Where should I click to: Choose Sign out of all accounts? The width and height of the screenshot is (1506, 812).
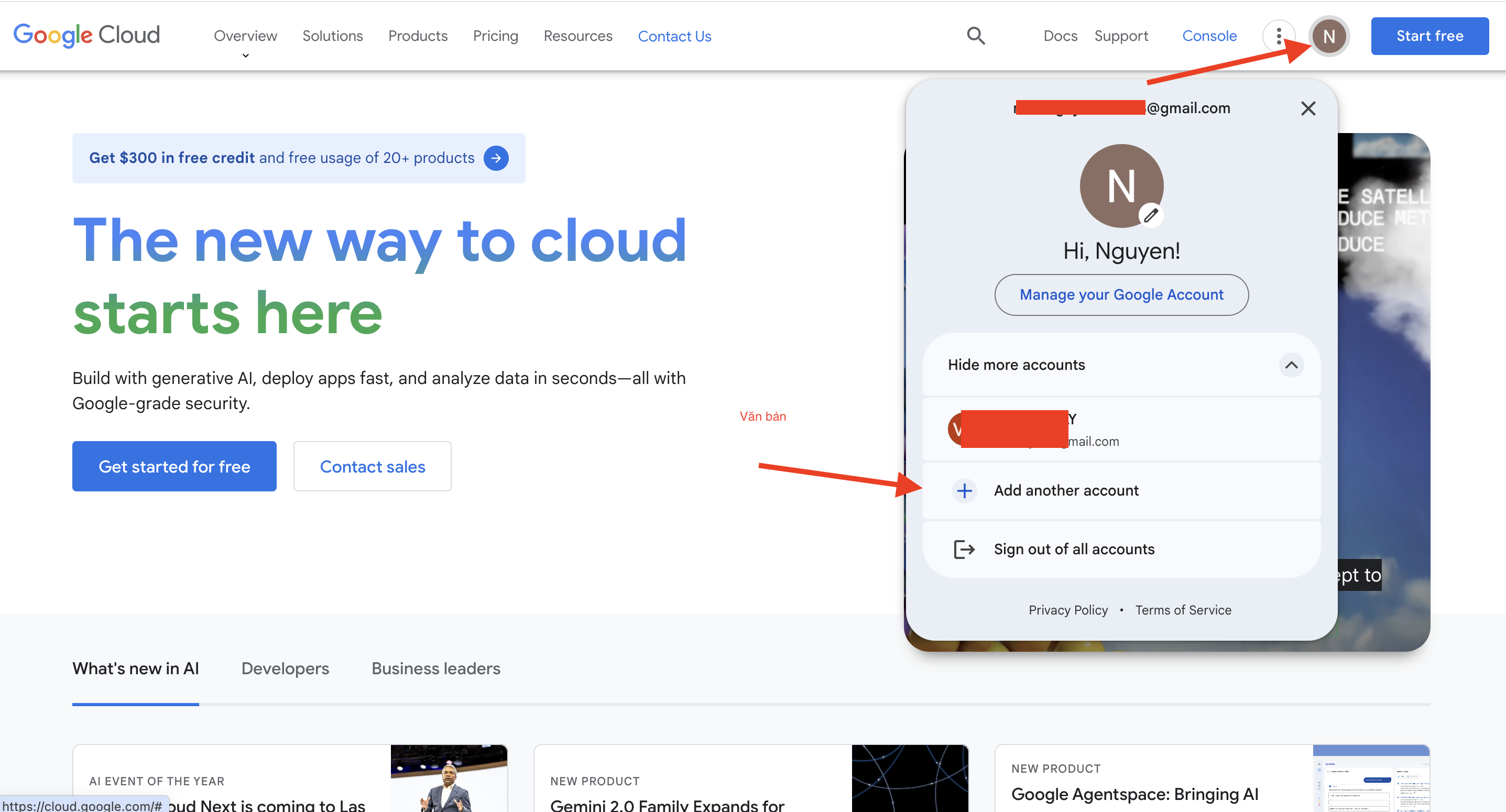tap(1121, 550)
